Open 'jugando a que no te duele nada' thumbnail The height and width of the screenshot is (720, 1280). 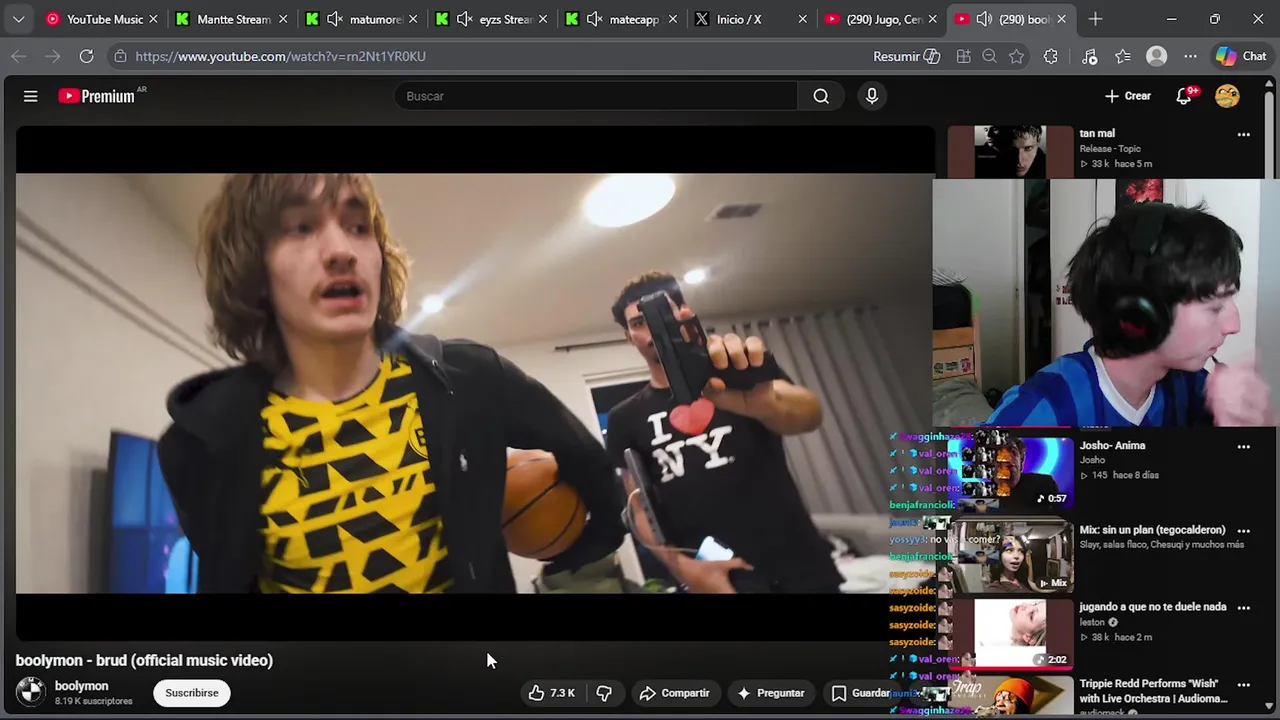pyautogui.click(x=1011, y=633)
